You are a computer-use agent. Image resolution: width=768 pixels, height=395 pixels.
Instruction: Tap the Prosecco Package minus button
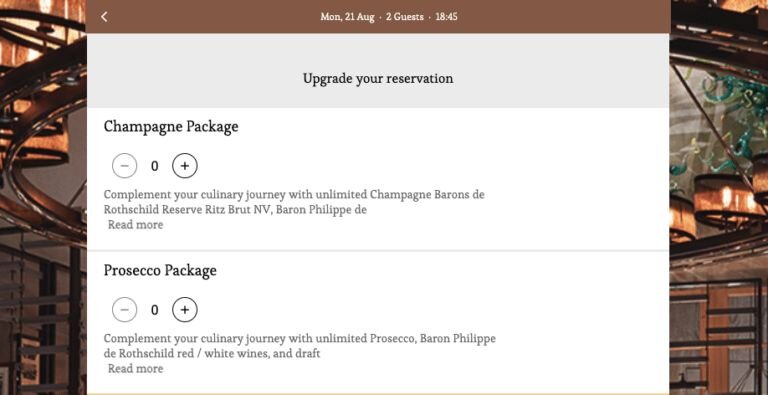coord(124,310)
